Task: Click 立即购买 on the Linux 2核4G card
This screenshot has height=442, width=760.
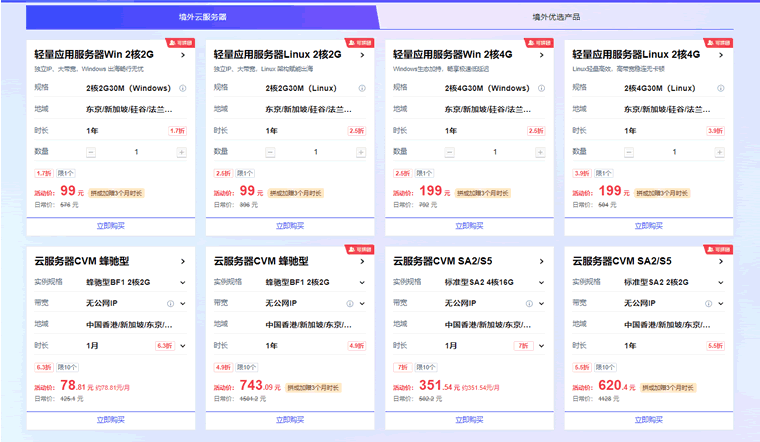Action: [x=649, y=226]
